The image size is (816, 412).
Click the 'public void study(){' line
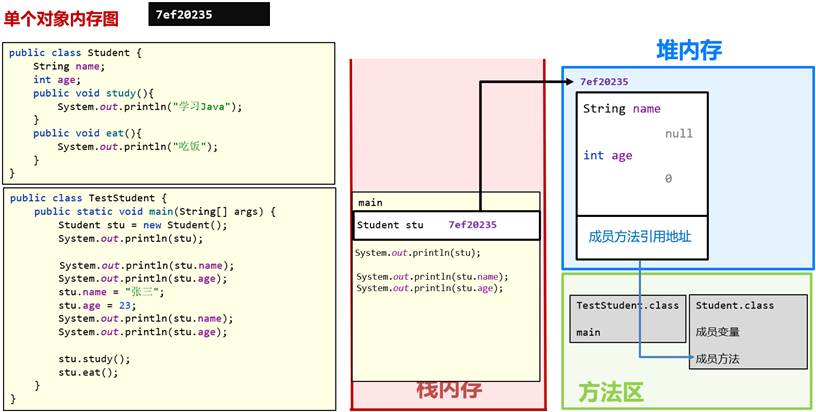tap(94, 93)
